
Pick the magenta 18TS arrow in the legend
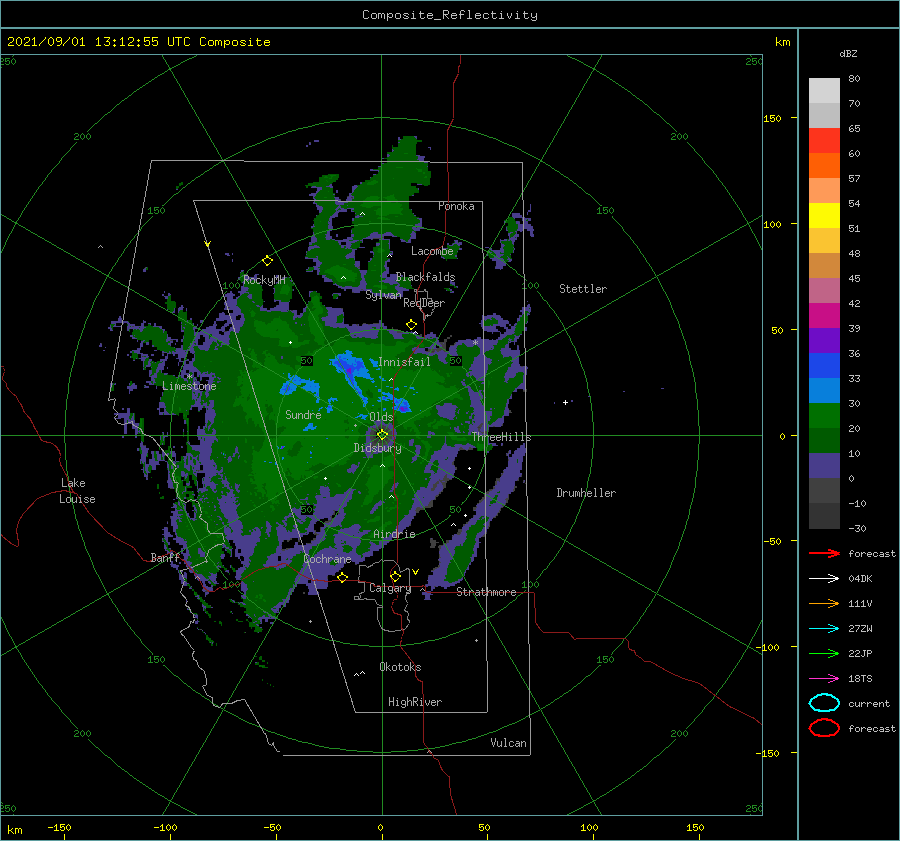pyautogui.click(x=824, y=679)
